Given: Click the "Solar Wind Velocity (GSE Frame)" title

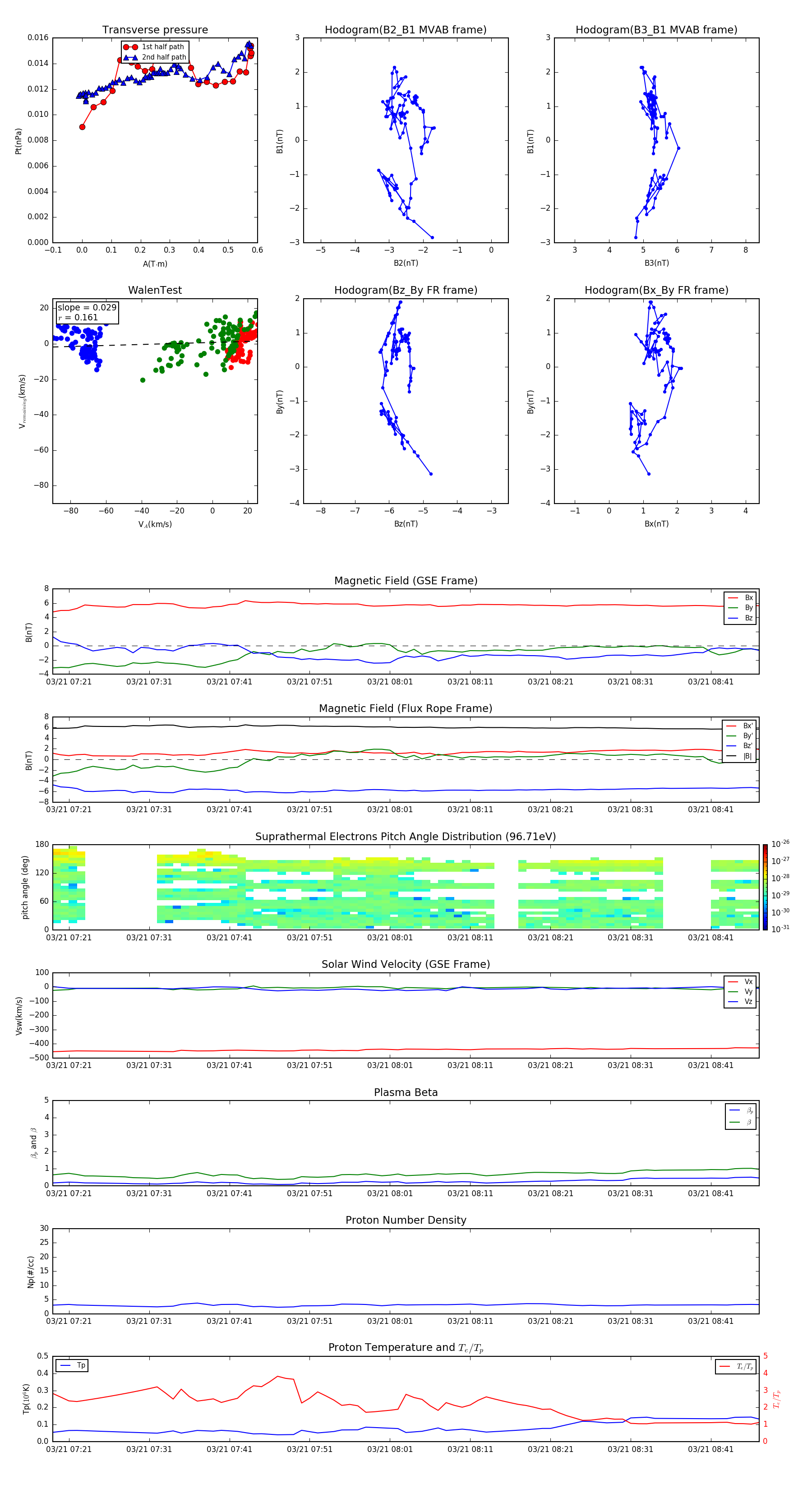Looking at the screenshot, I should tap(406, 965).
